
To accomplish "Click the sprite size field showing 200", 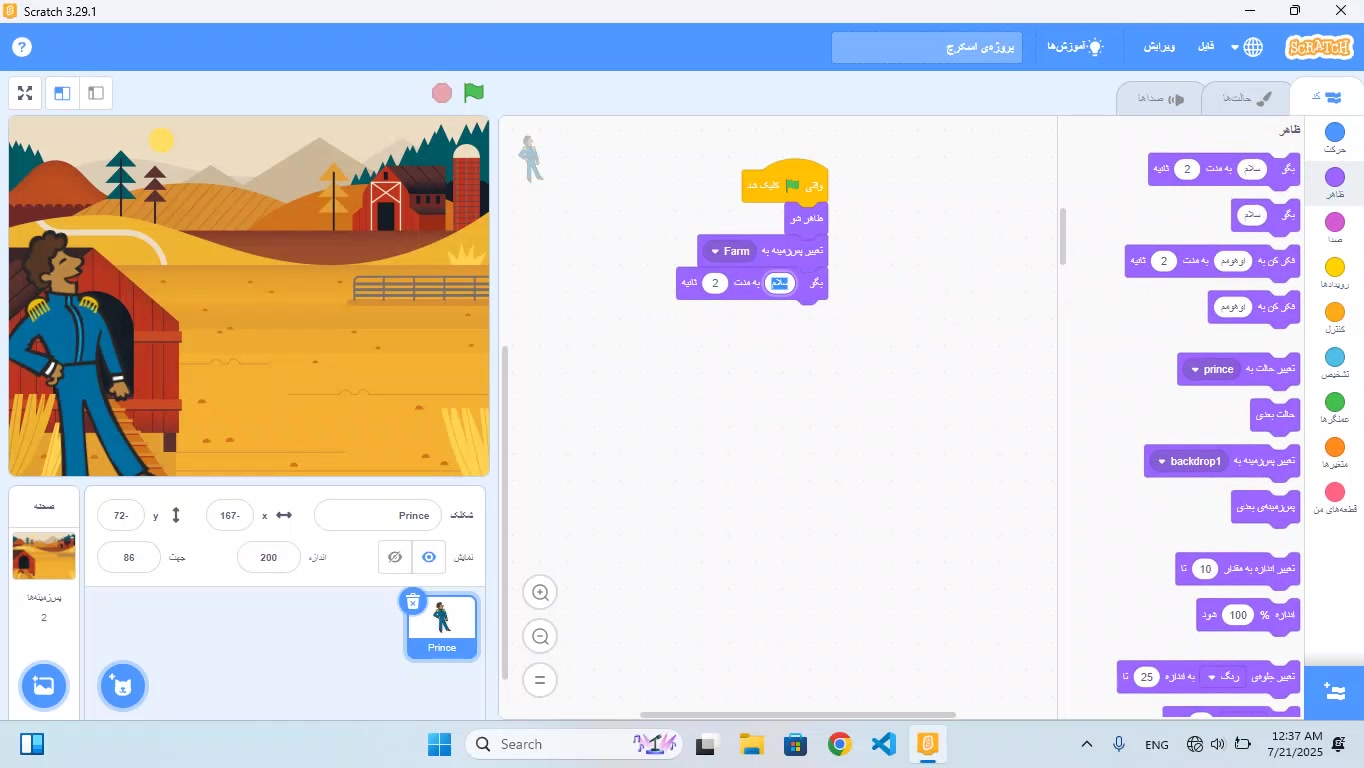I will [269, 557].
